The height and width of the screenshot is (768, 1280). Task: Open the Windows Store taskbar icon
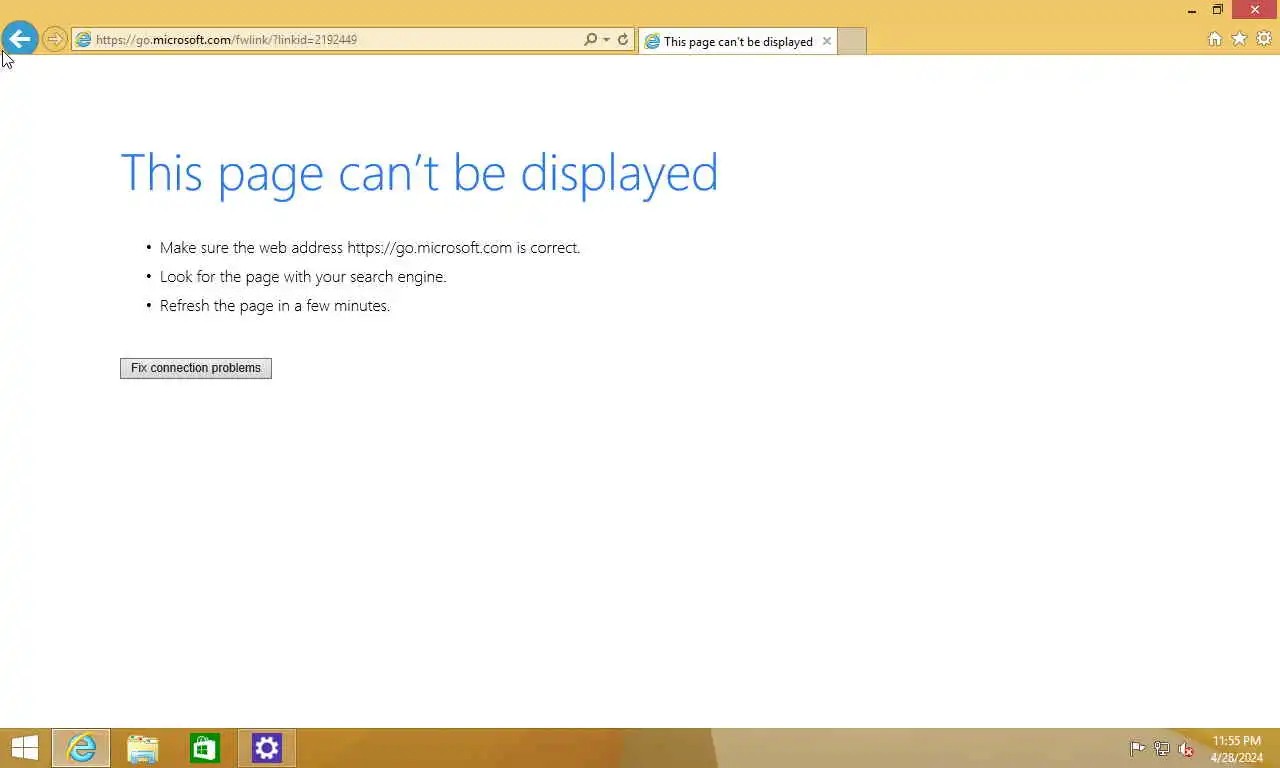click(205, 748)
